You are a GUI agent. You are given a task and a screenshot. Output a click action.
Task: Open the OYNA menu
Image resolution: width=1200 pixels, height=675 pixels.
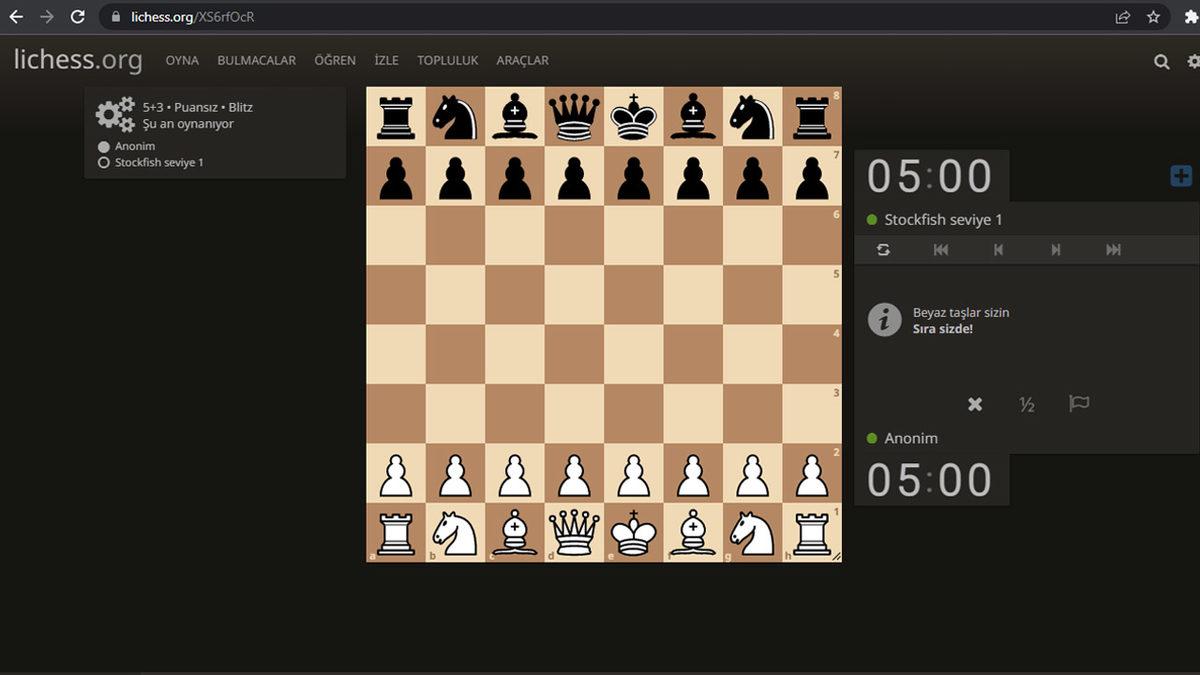coord(182,61)
